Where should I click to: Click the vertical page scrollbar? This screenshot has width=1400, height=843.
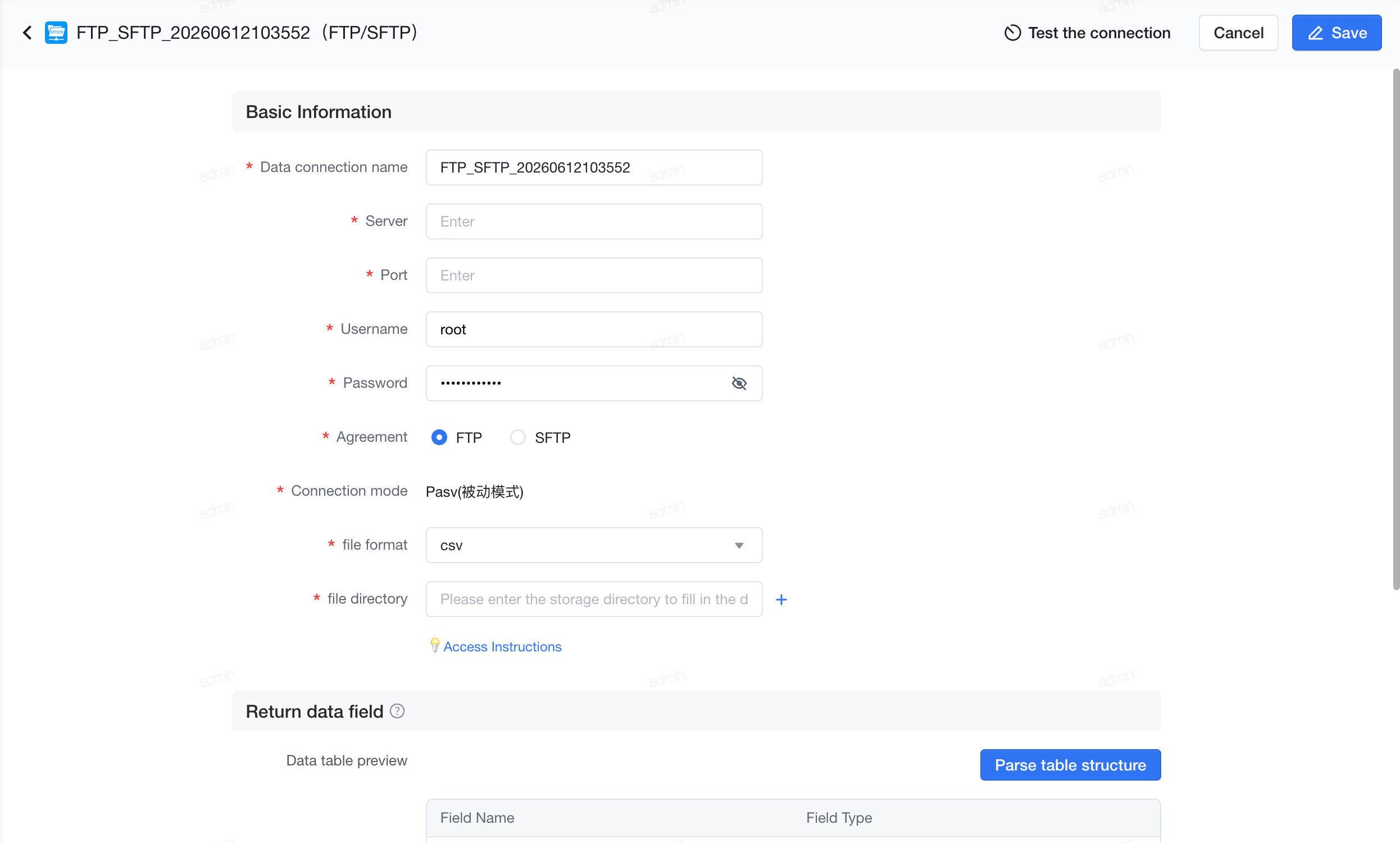pos(1396,329)
